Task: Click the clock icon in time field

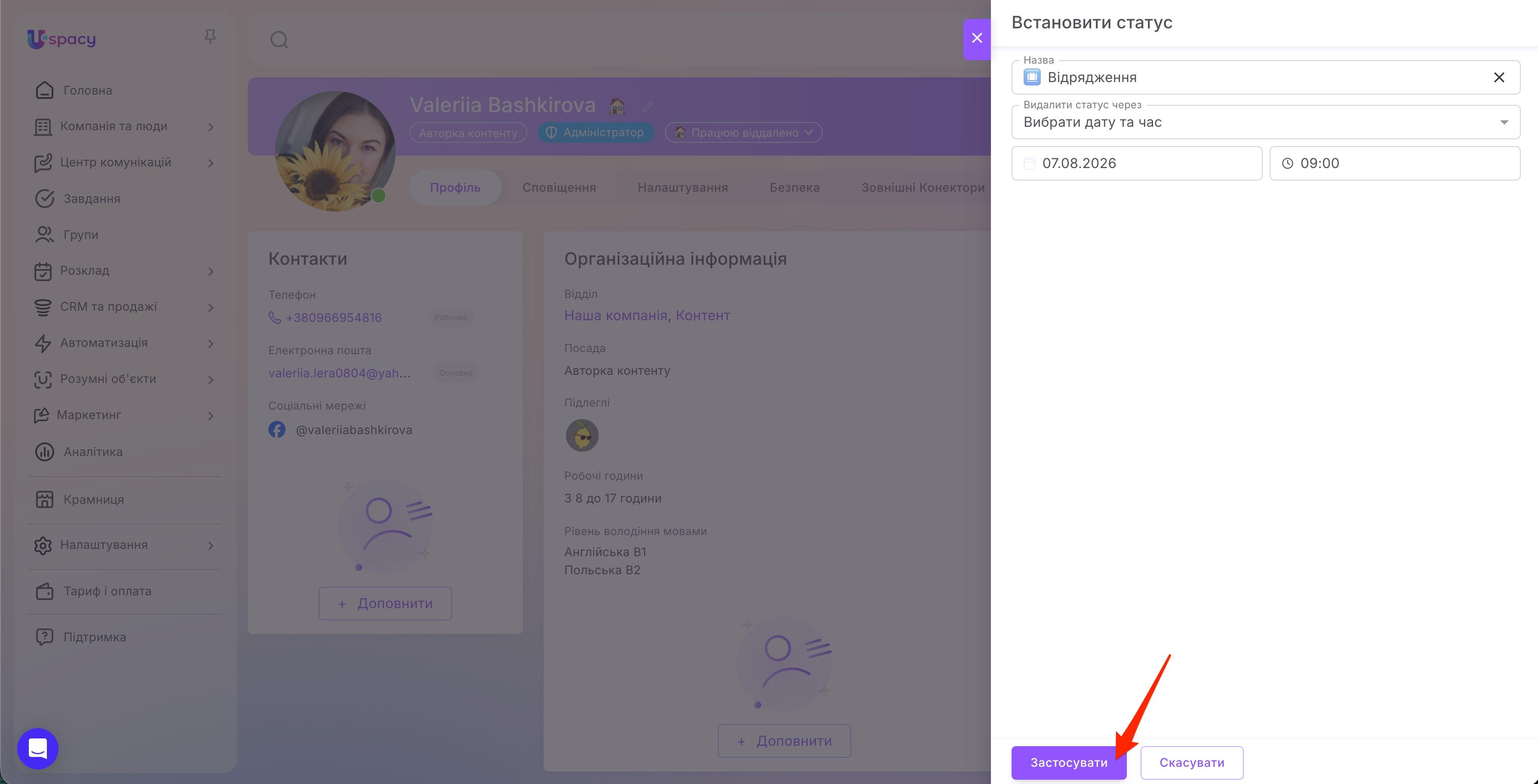Action: click(1287, 163)
